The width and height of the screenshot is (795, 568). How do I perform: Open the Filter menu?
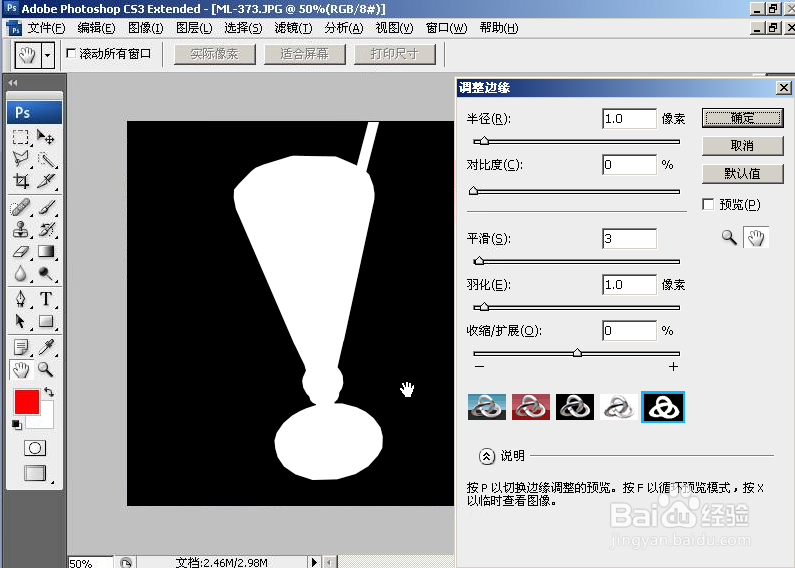pos(294,28)
